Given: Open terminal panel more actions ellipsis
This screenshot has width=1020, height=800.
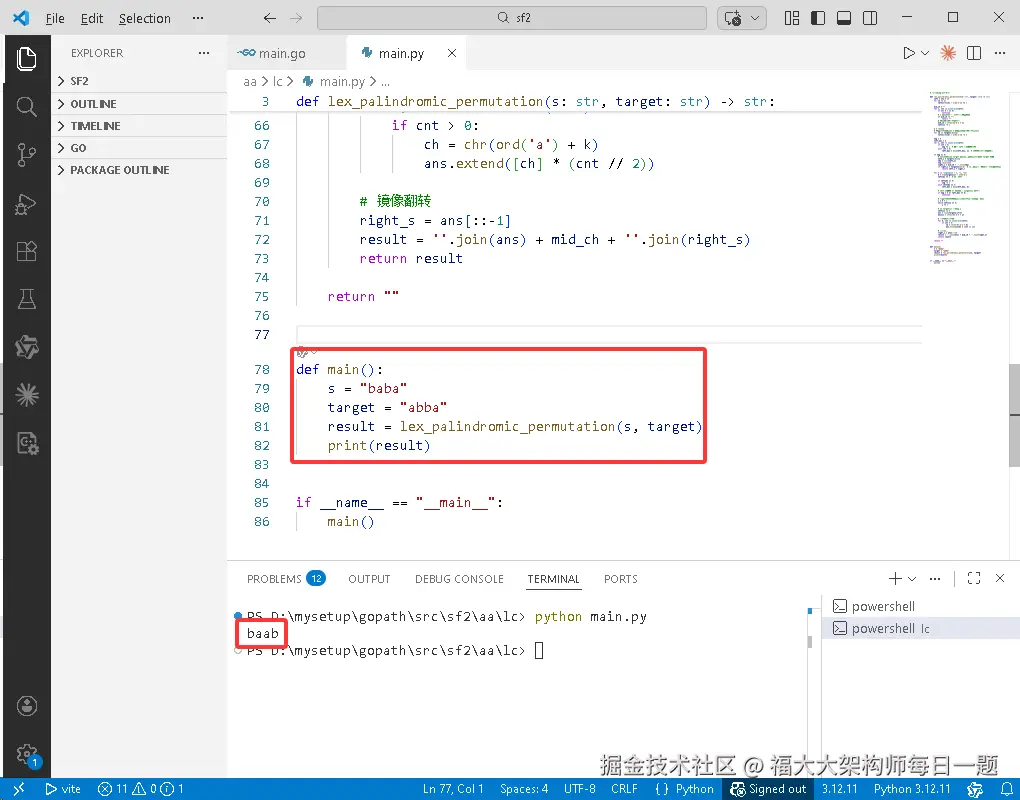Looking at the screenshot, I should (935, 578).
